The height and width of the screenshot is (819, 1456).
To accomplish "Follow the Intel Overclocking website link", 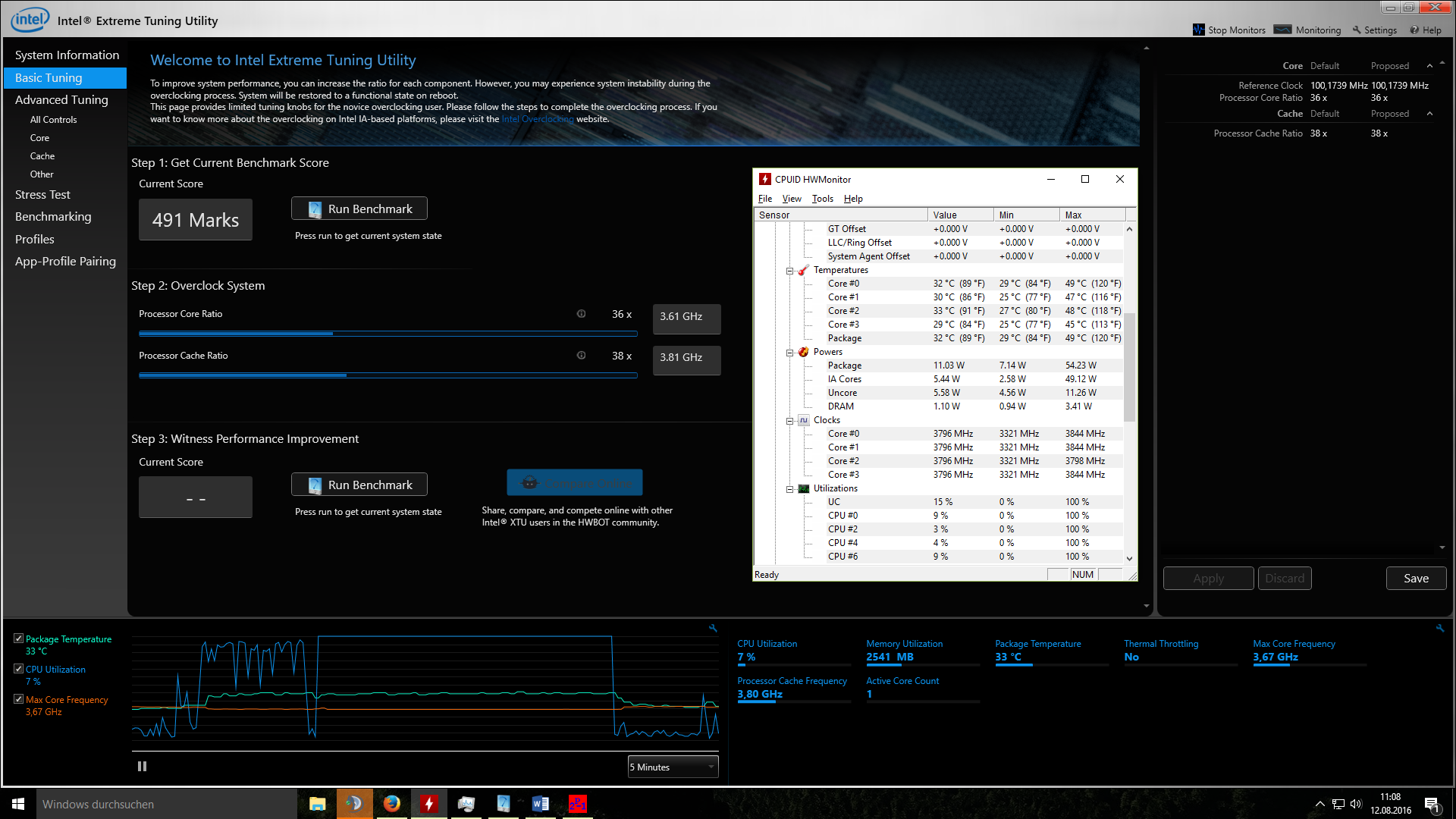I will [537, 119].
